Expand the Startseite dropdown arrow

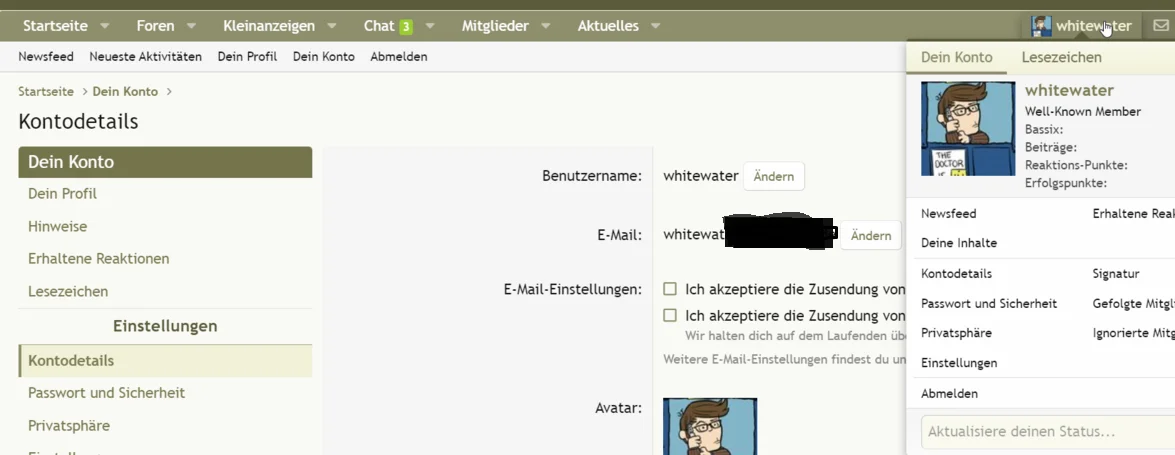[105, 26]
